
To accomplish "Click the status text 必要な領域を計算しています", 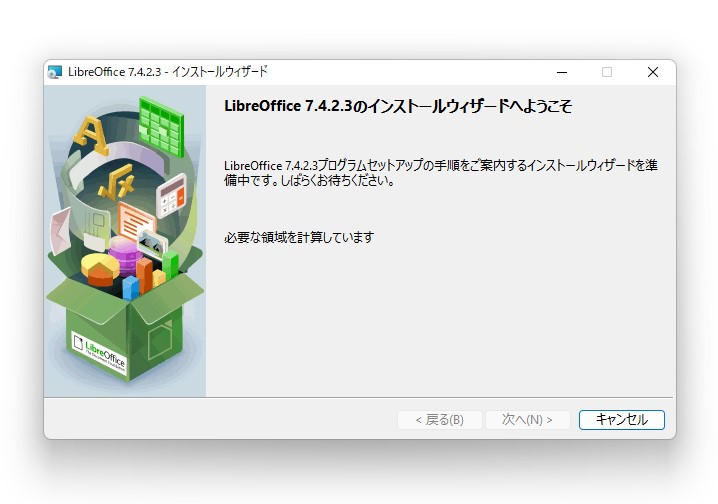I will point(299,237).
